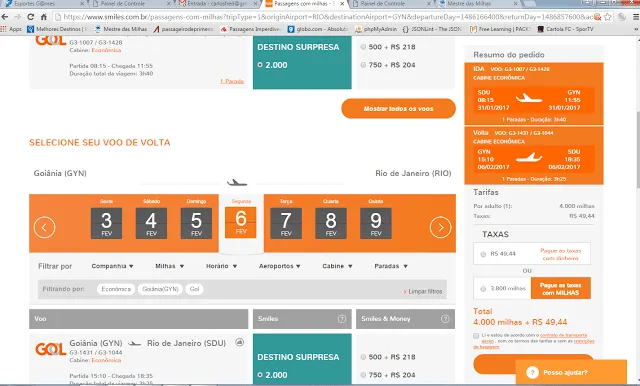Expand the Companhia filter dropdown

click(x=112, y=266)
